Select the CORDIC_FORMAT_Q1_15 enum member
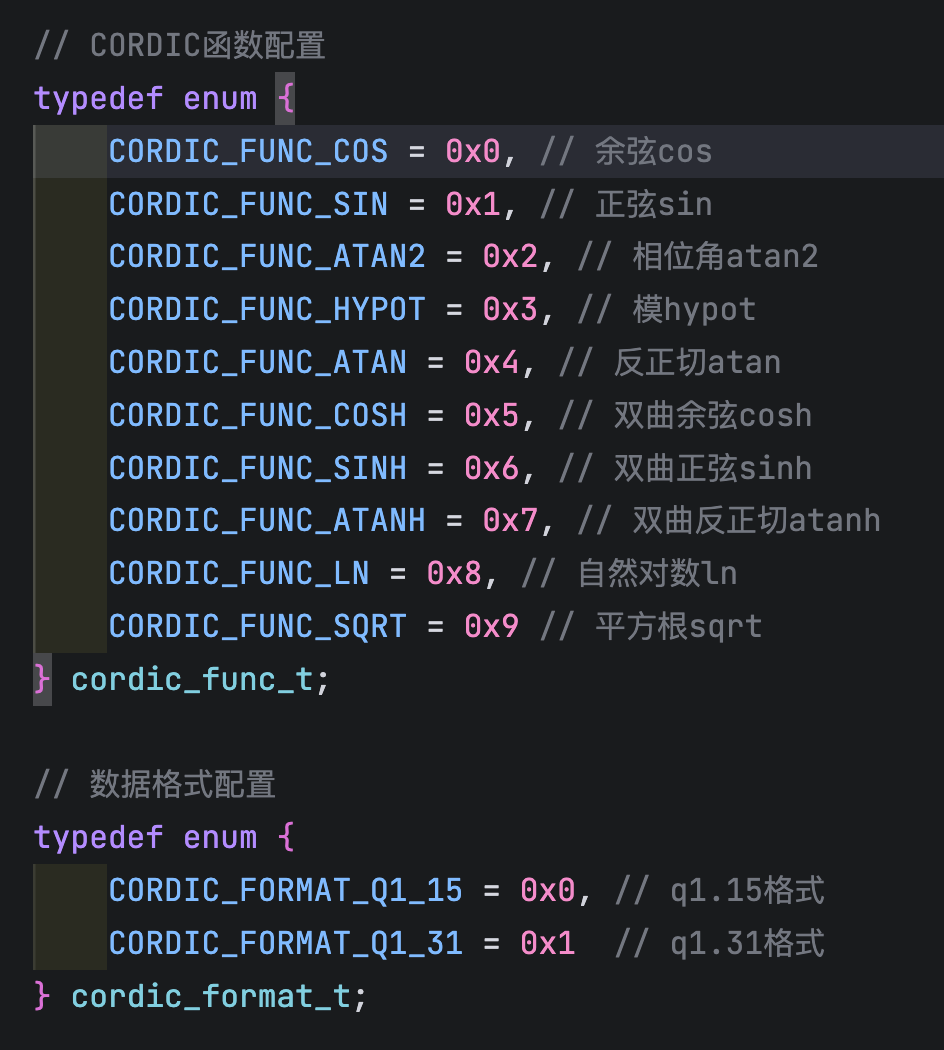 [285, 889]
